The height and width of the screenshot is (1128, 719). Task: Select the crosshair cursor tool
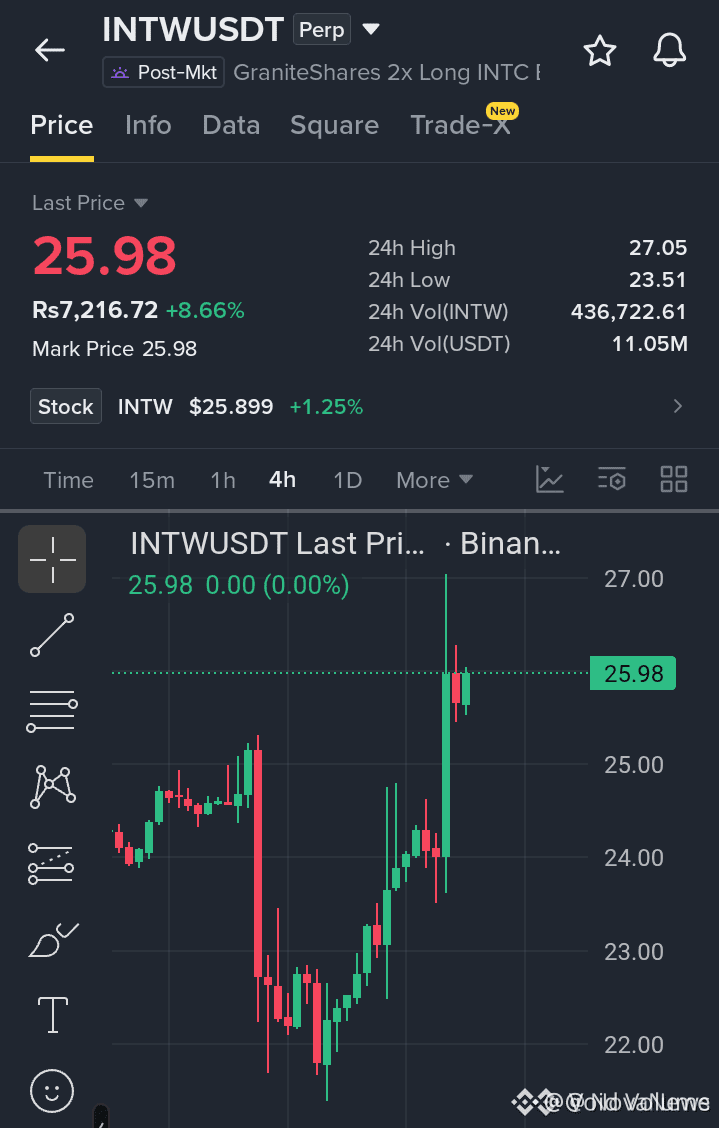click(52, 559)
